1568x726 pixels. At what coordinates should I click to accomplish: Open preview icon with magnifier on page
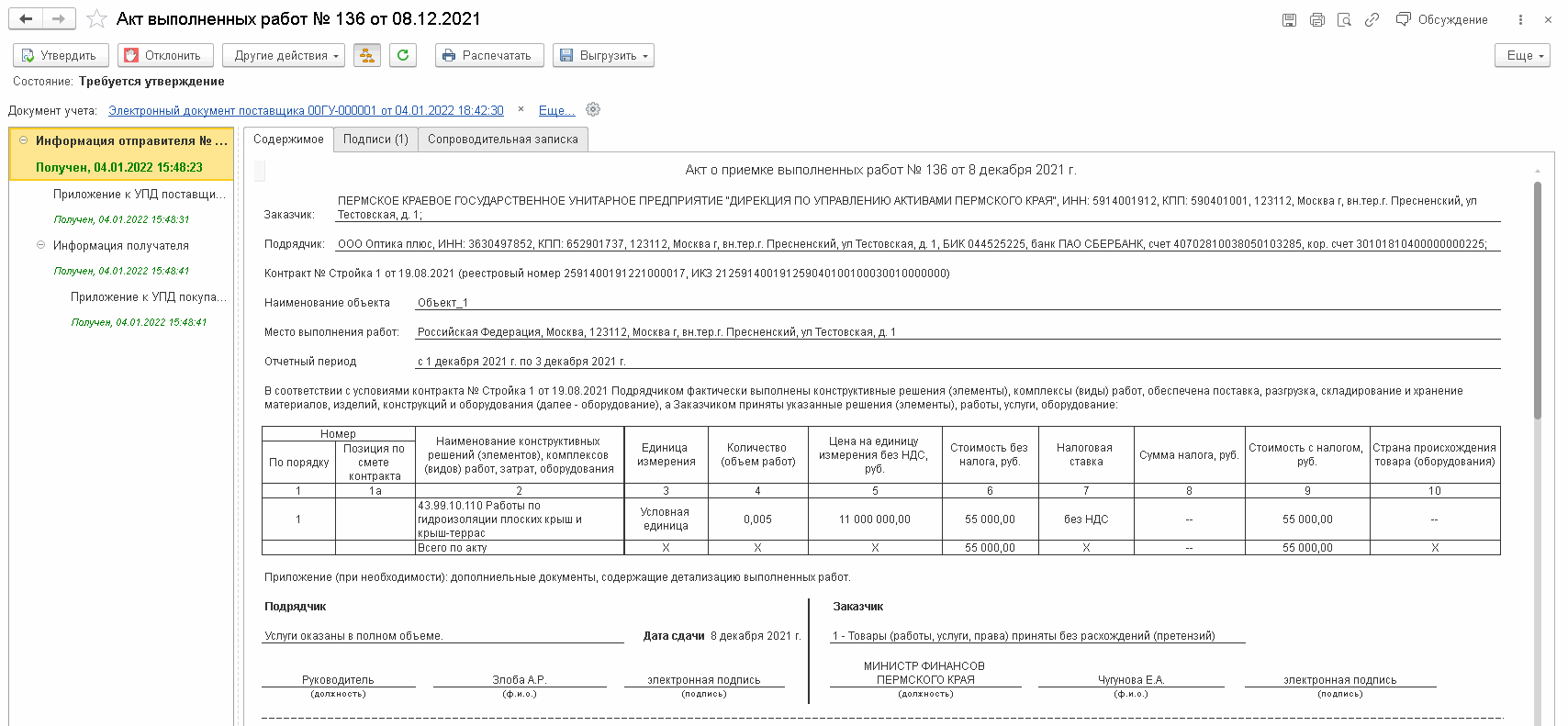coord(1344,19)
